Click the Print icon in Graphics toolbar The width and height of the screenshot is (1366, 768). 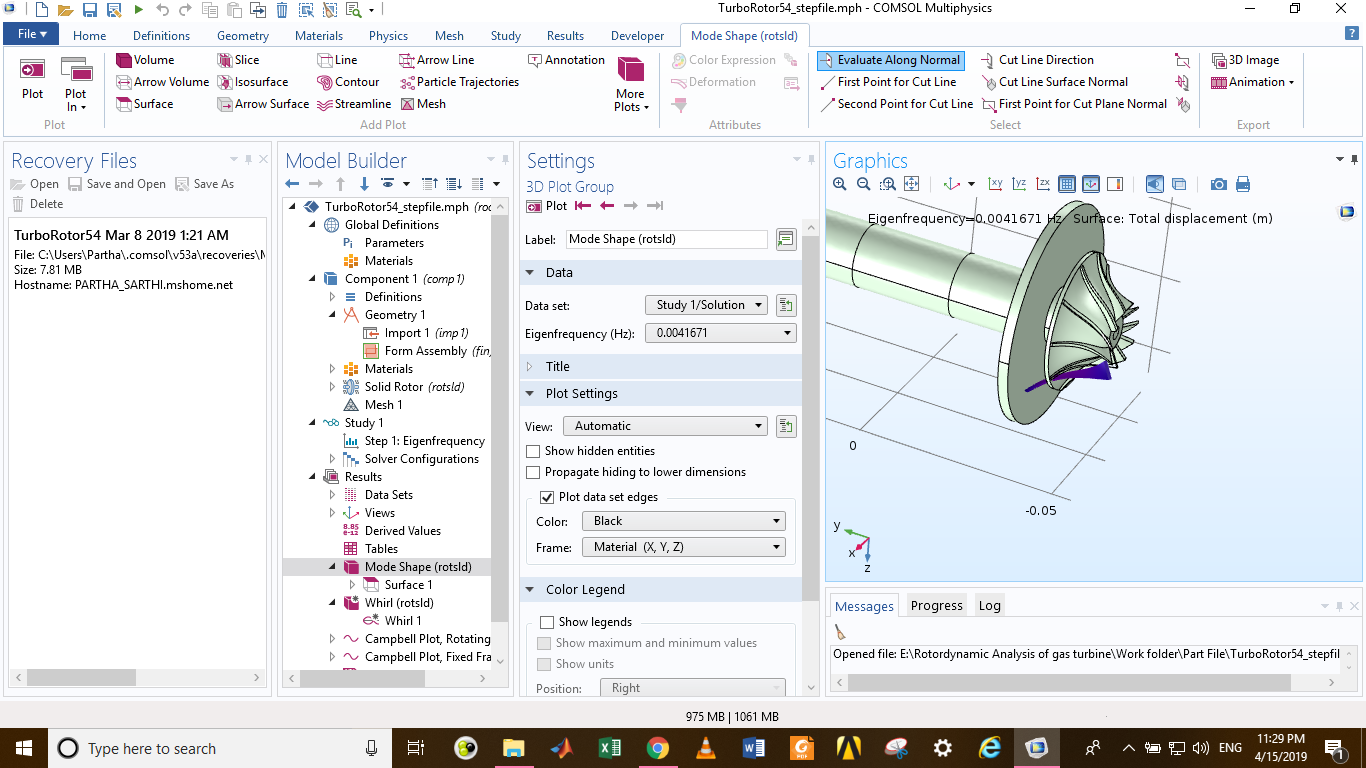click(1243, 184)
